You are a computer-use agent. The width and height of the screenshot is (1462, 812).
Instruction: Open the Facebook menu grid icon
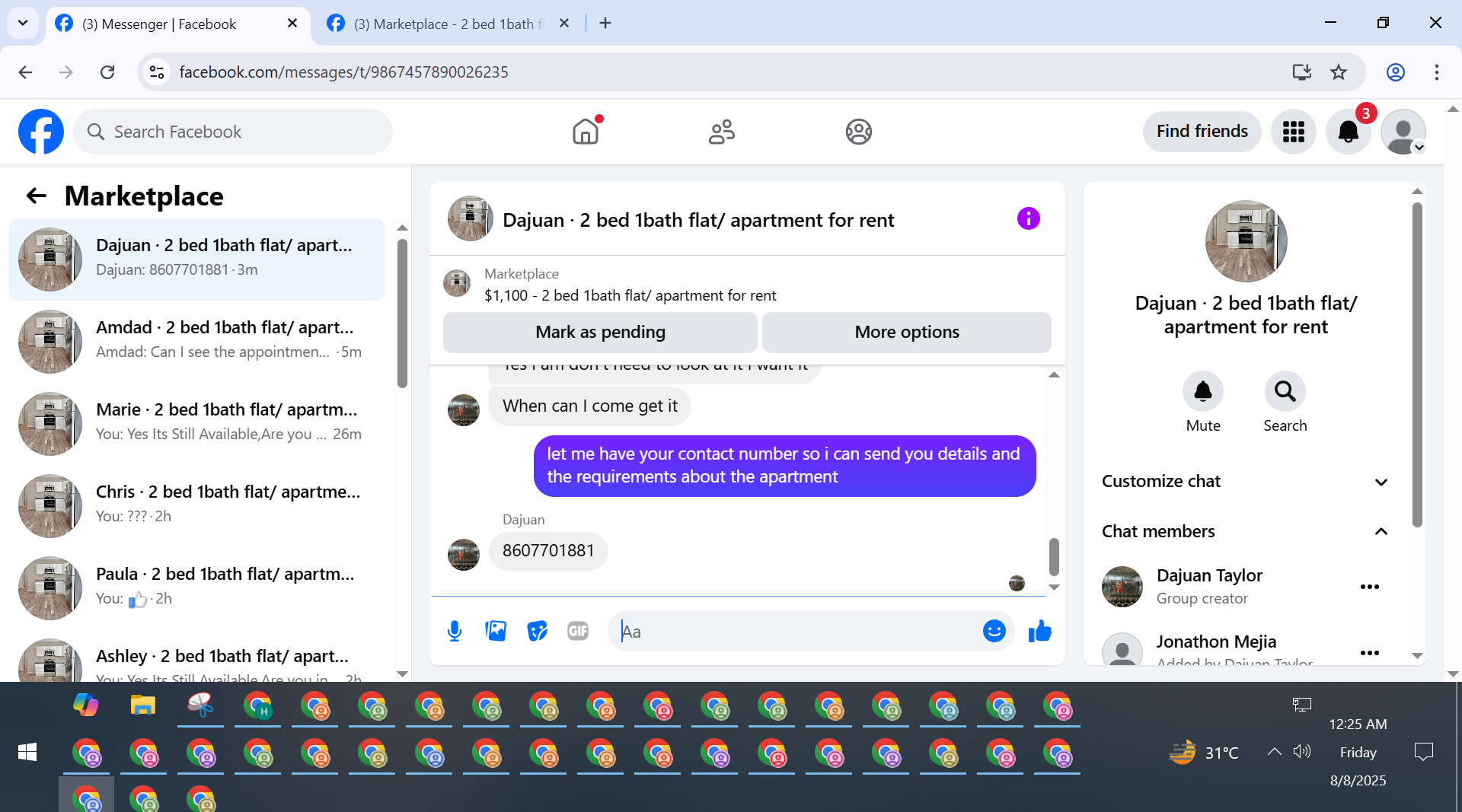[1293, 132]
